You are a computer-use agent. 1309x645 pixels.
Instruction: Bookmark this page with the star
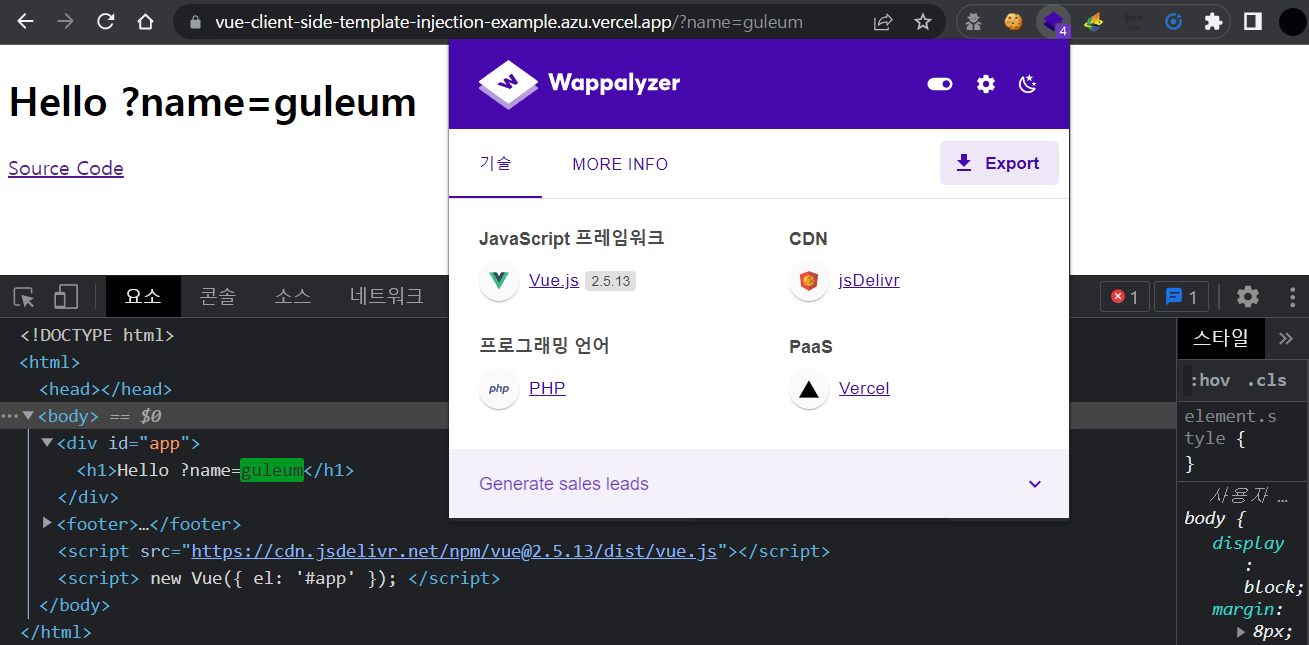pyautogui.click(x=923, y=21)
